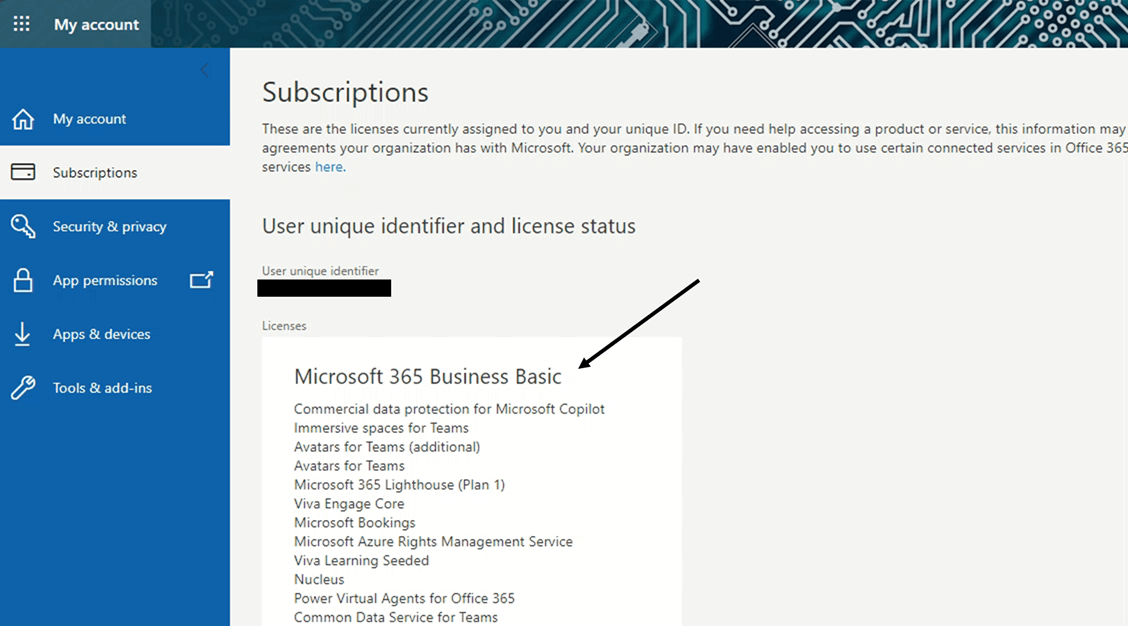This screenshot has height=627, width=1129.
Task: Click the Subscriptions page heading
Action: (x=345, y=93)
